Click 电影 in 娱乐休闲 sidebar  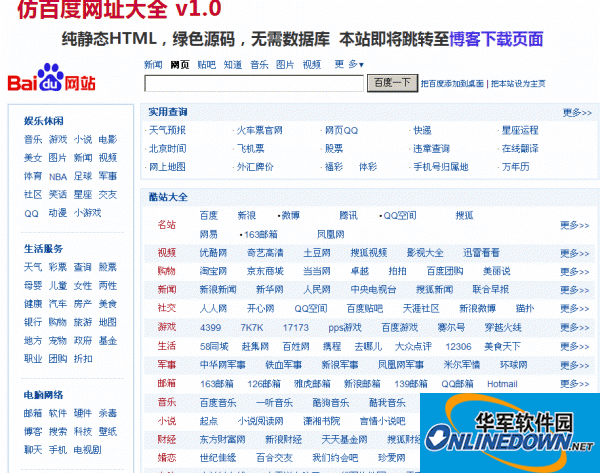(x=108, y=139)
